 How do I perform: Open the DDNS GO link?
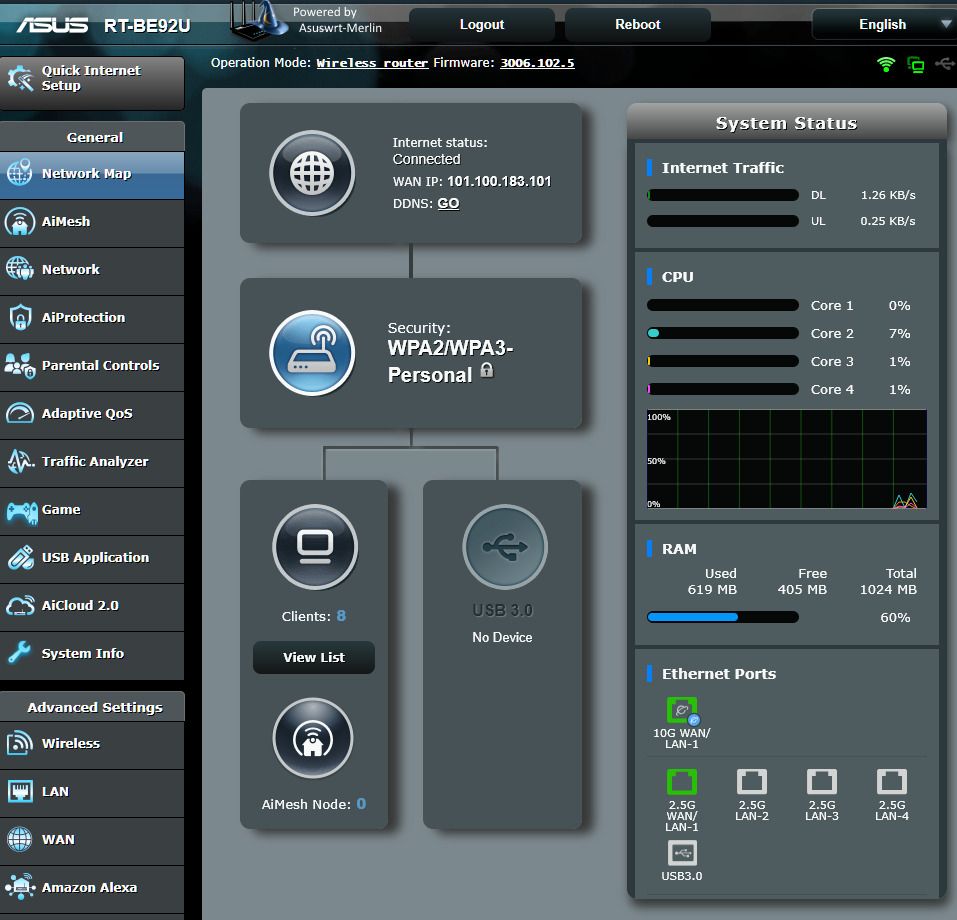point(448,203)
